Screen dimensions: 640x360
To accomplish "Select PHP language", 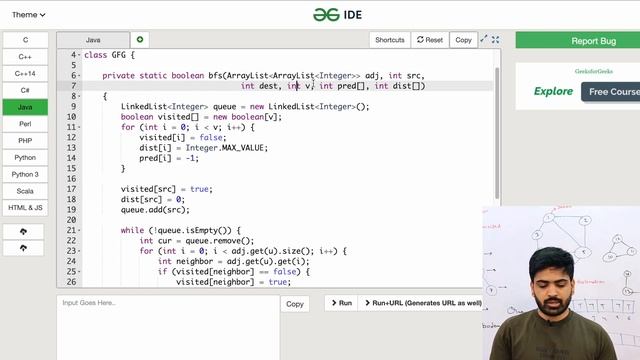I will coord(25,140).
